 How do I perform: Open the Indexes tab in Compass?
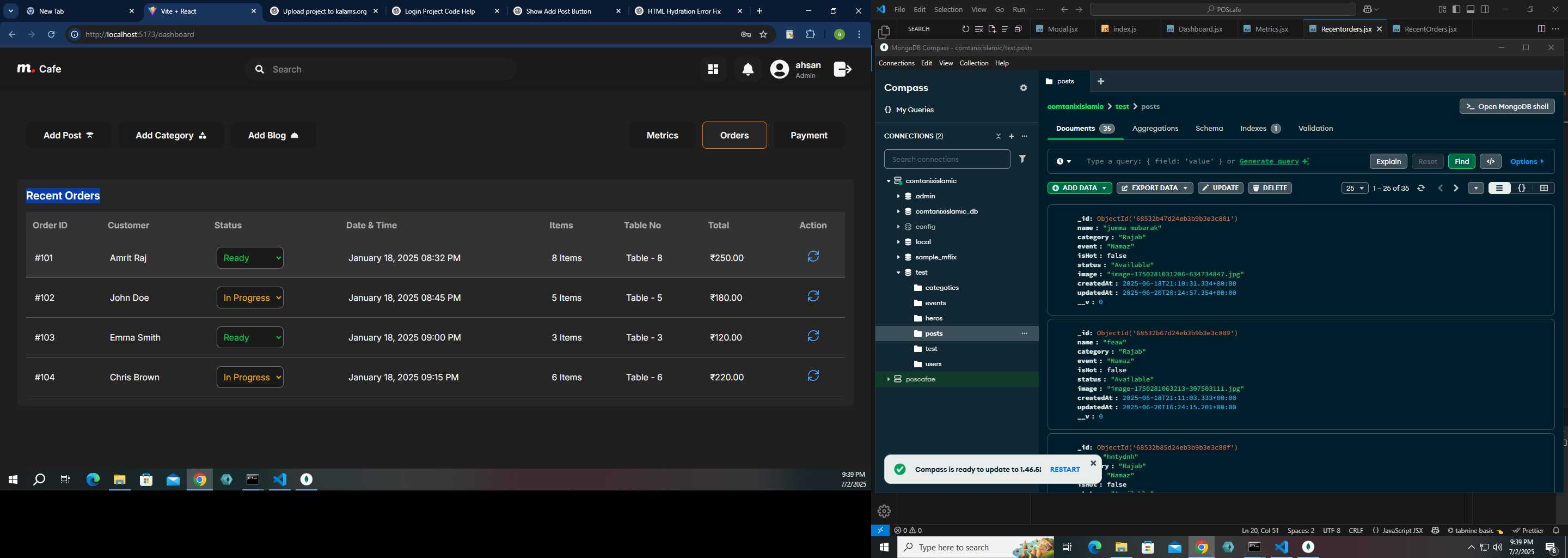[x=1260, y=129]
